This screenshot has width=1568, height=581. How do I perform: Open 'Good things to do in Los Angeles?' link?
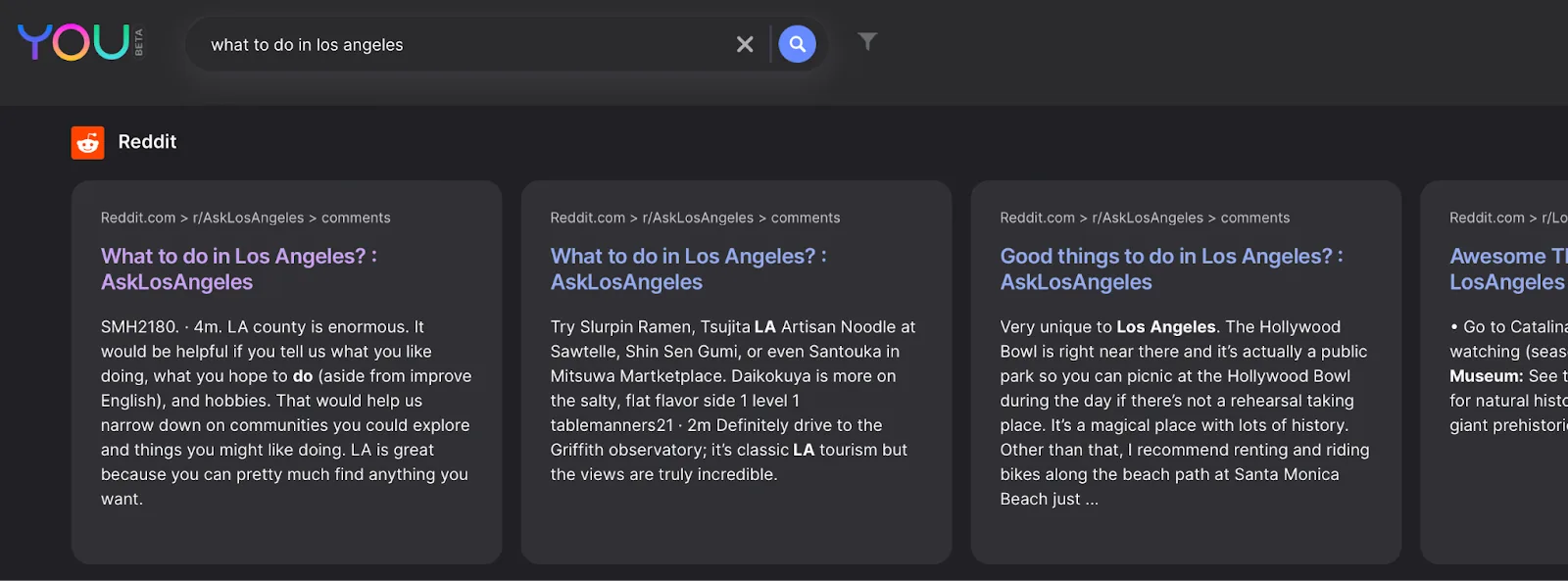click(1172, 269)
